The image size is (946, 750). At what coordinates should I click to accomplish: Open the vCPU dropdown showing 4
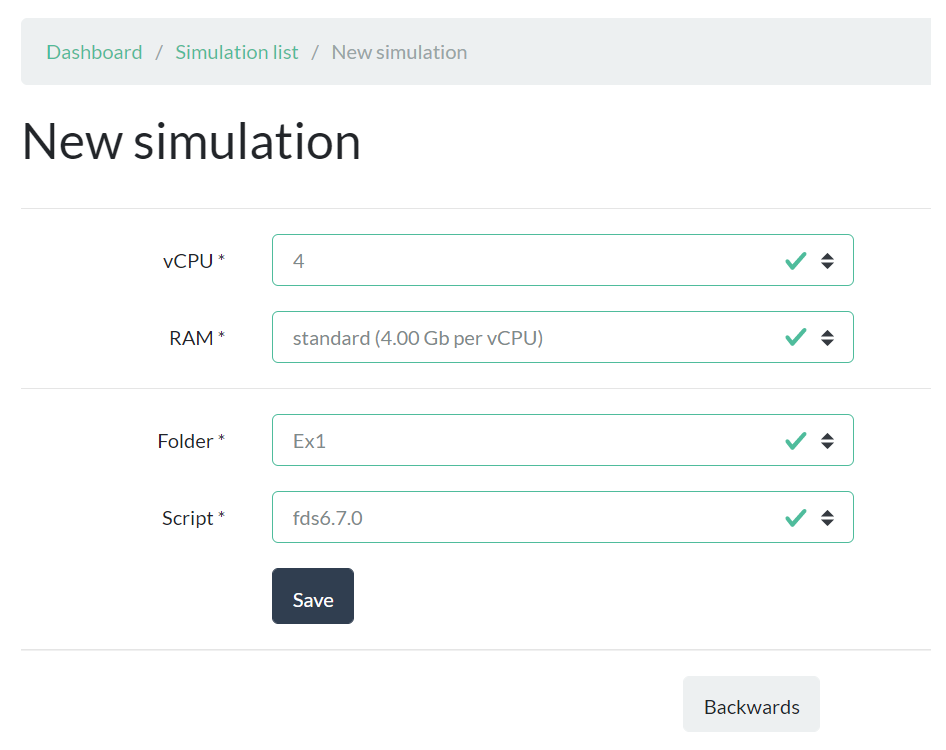click(x=562, y=260)
